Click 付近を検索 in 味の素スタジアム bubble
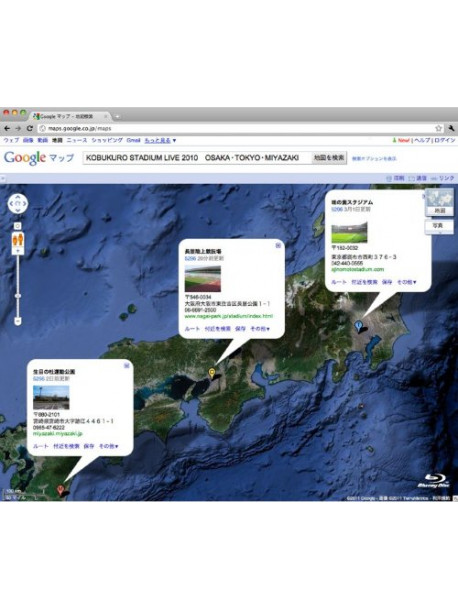The width and height of the screenshot is (458, 610). point(364,282)
